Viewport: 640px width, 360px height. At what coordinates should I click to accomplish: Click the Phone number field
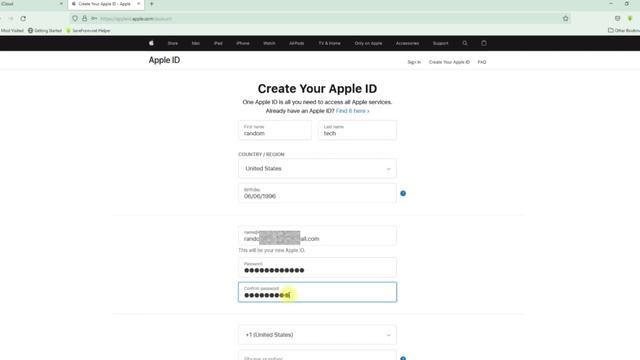tap(317, 355)
